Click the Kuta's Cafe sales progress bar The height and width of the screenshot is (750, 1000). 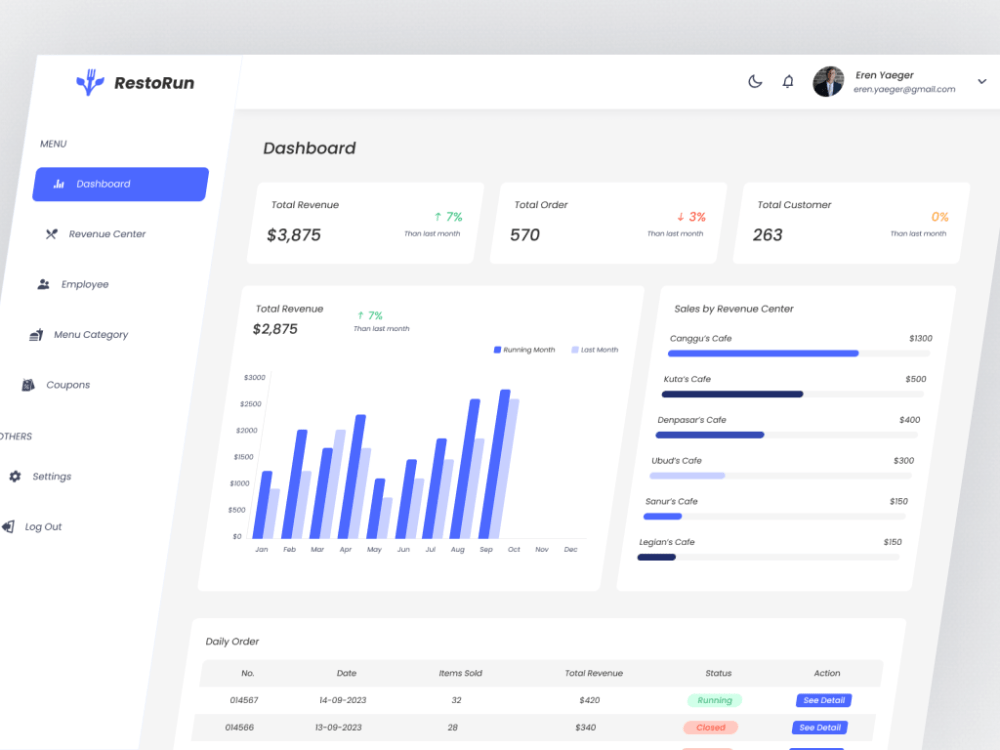click(793, 394)
